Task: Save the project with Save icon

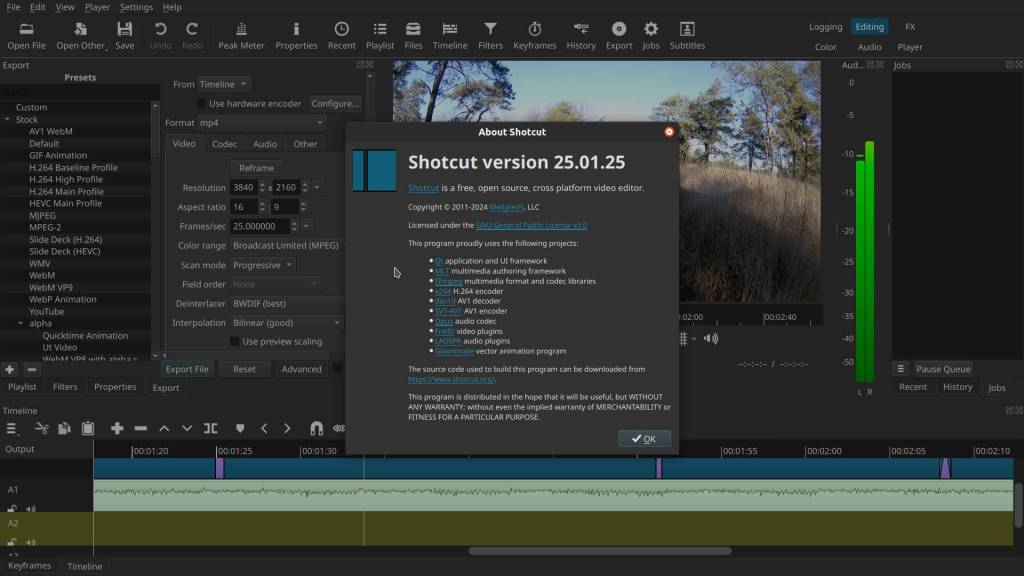Action: click(124, 36)
